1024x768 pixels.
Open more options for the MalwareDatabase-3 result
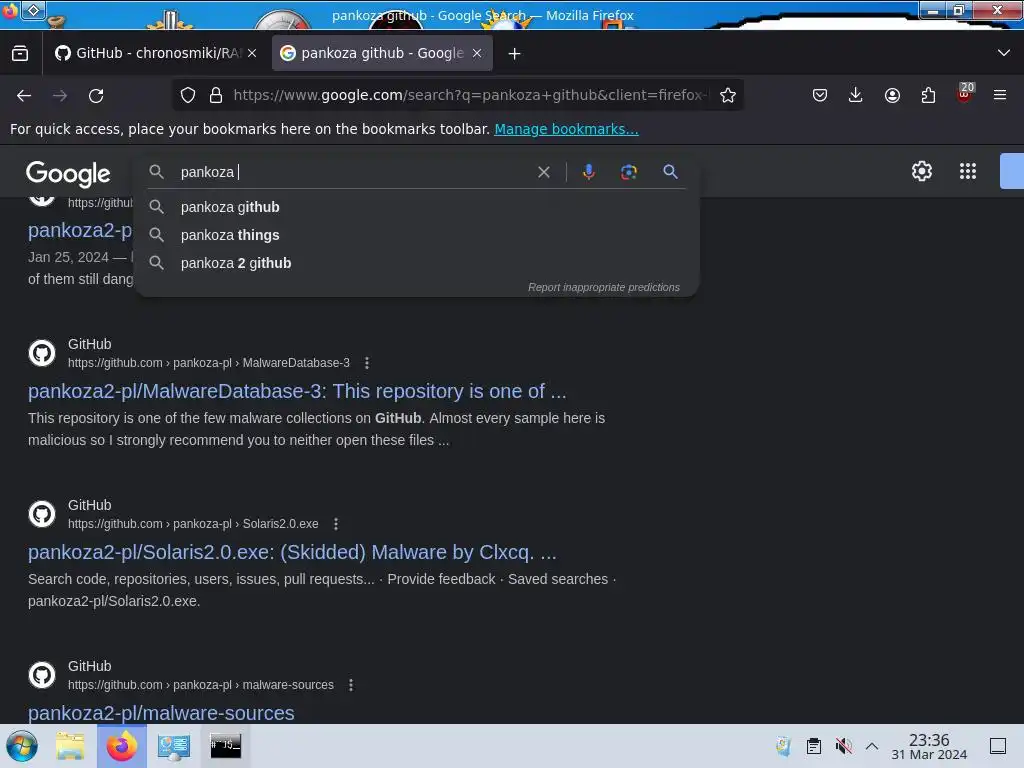coord(367,362)
